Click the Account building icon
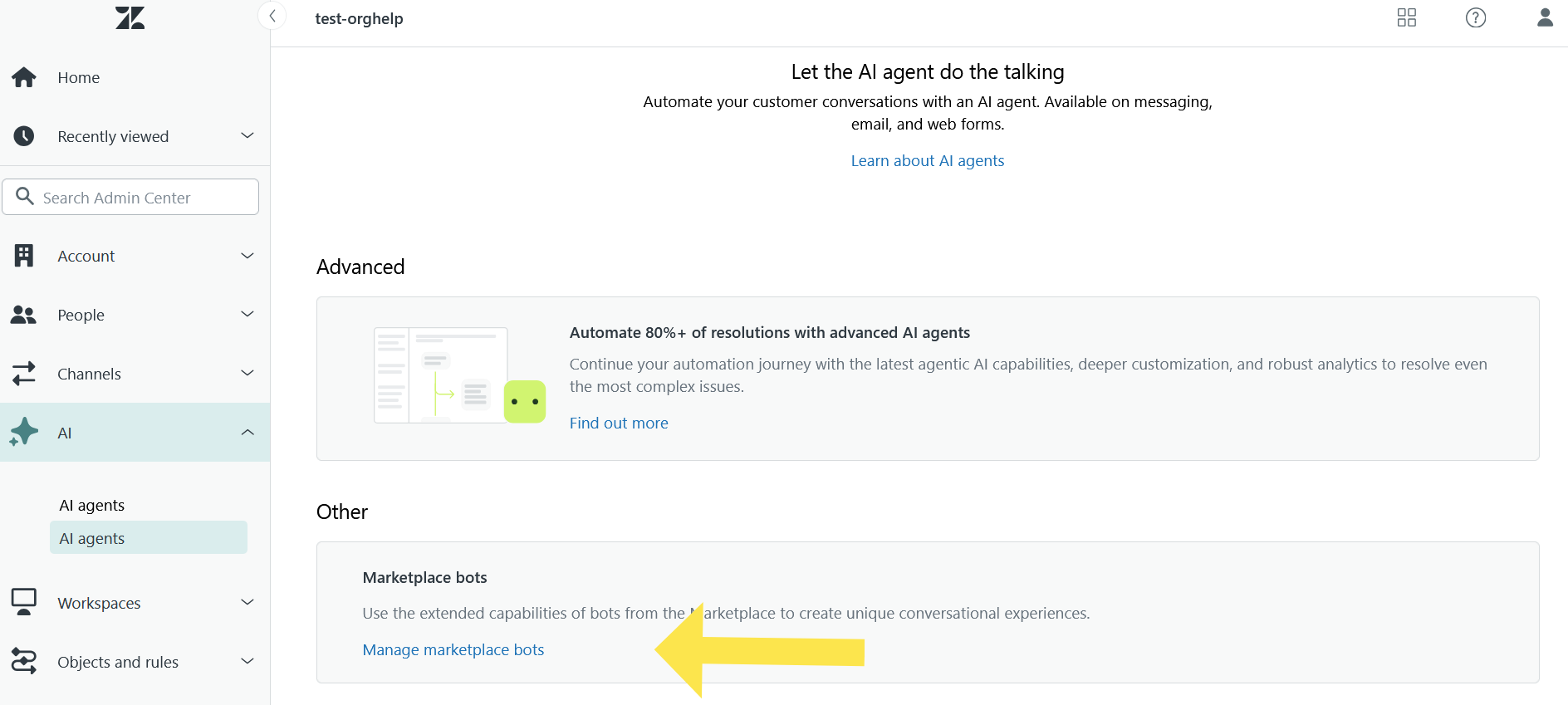Screen dimensions: 1568x705 [24, 256]
